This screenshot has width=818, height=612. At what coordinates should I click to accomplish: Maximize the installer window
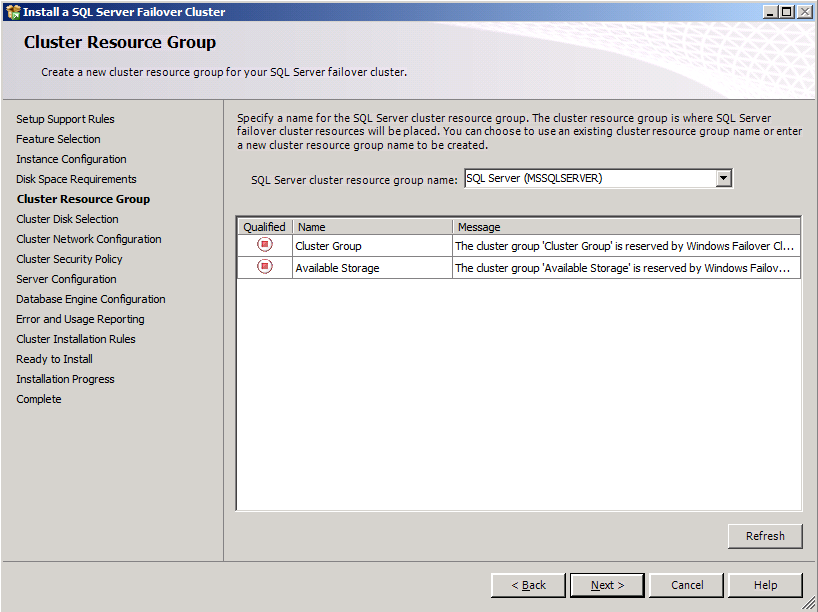coord(787,11)
